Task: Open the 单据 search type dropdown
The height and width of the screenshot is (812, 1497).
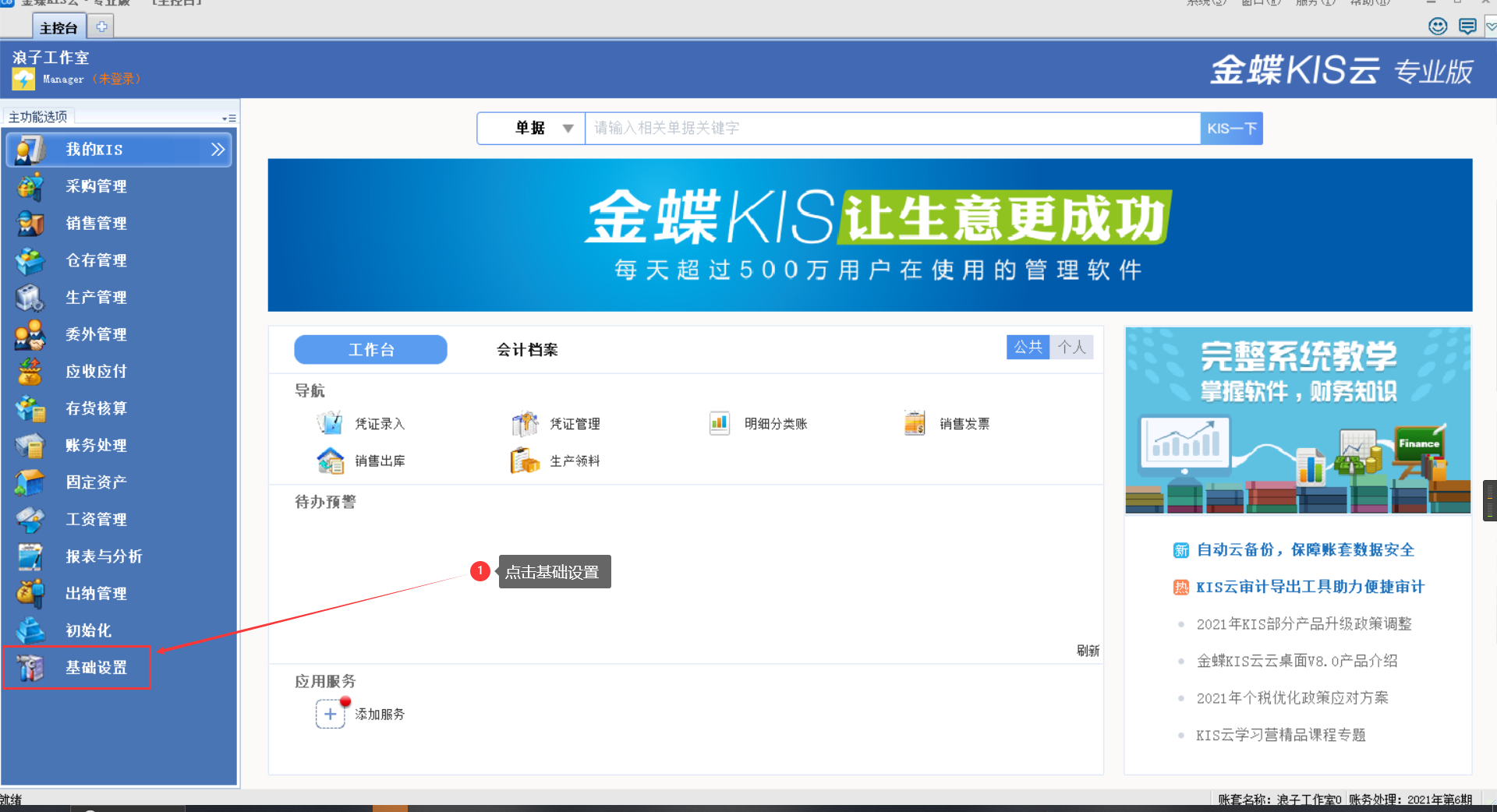Action: [531, 128]
